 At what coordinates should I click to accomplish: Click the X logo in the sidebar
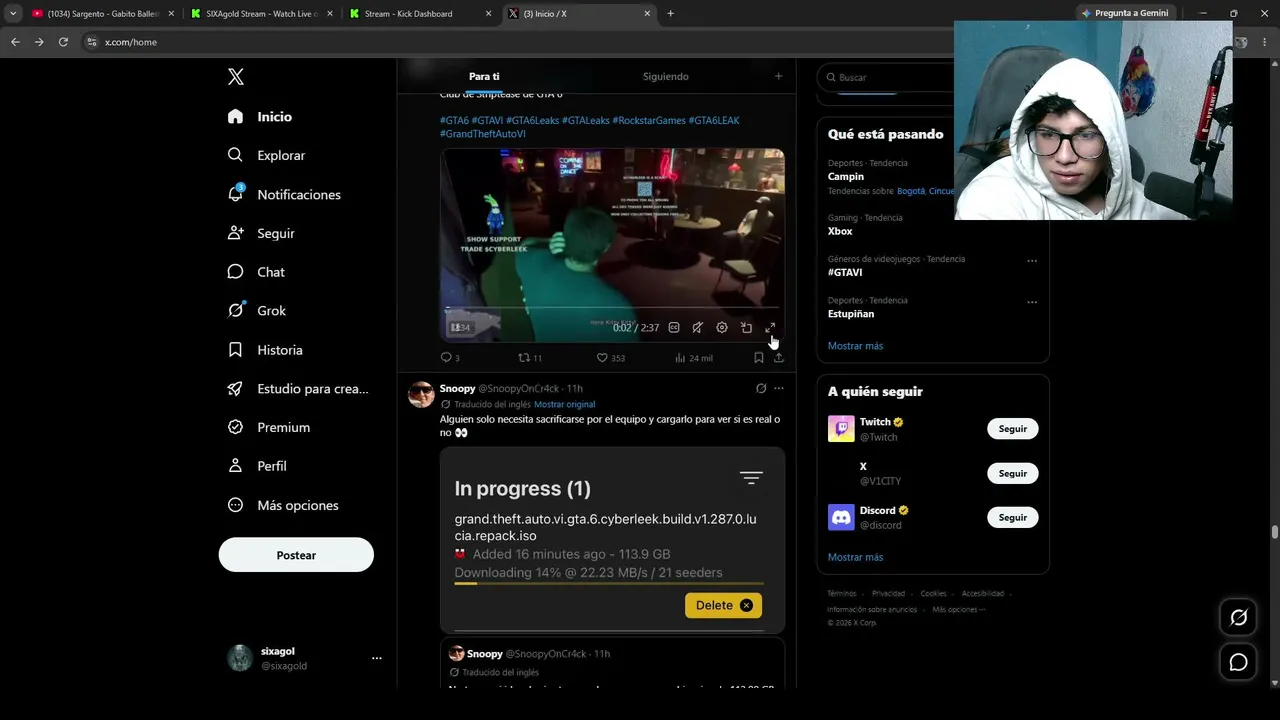click(x=235, y=77)
